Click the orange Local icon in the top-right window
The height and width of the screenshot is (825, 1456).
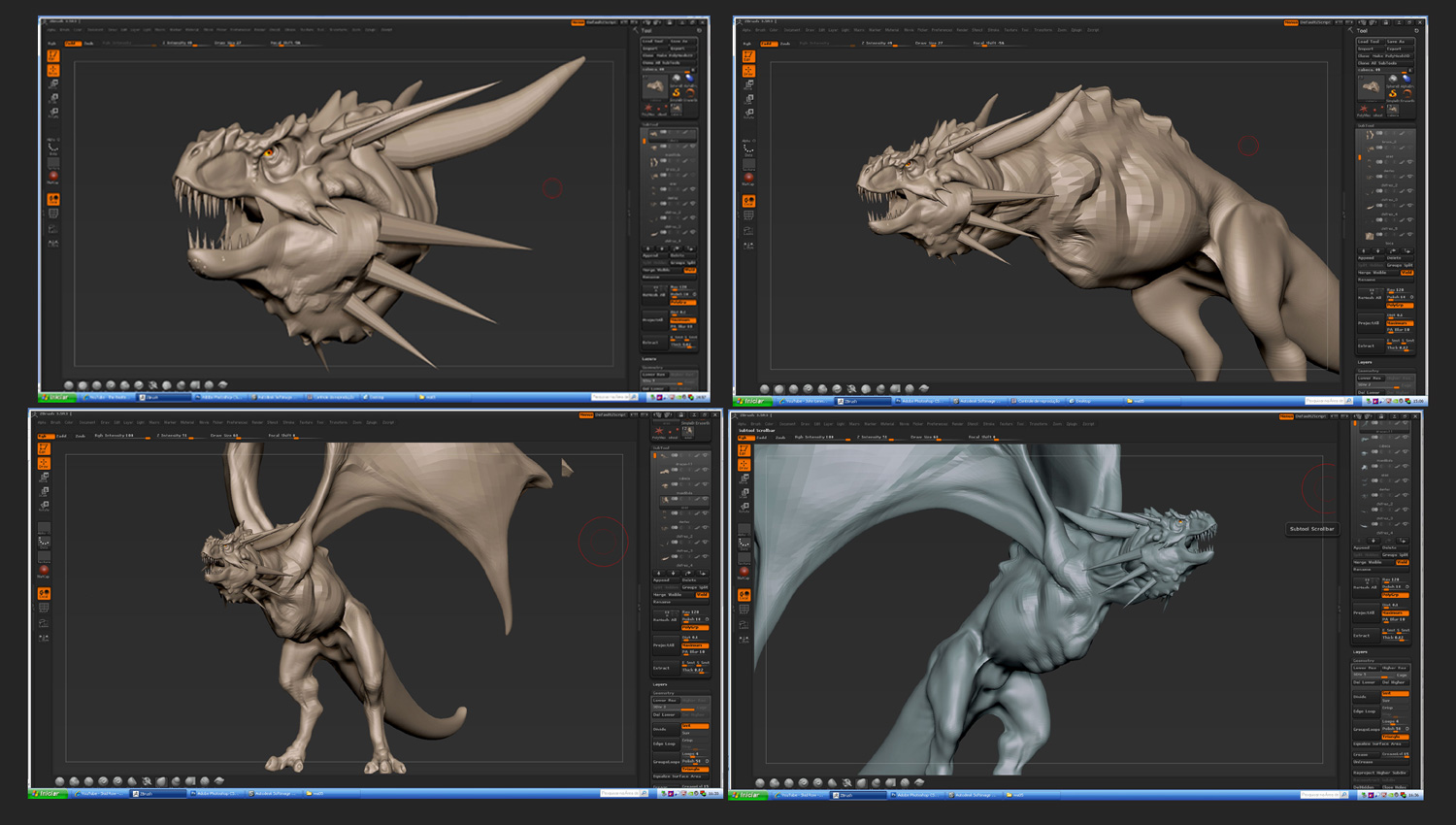click(748, 201)
